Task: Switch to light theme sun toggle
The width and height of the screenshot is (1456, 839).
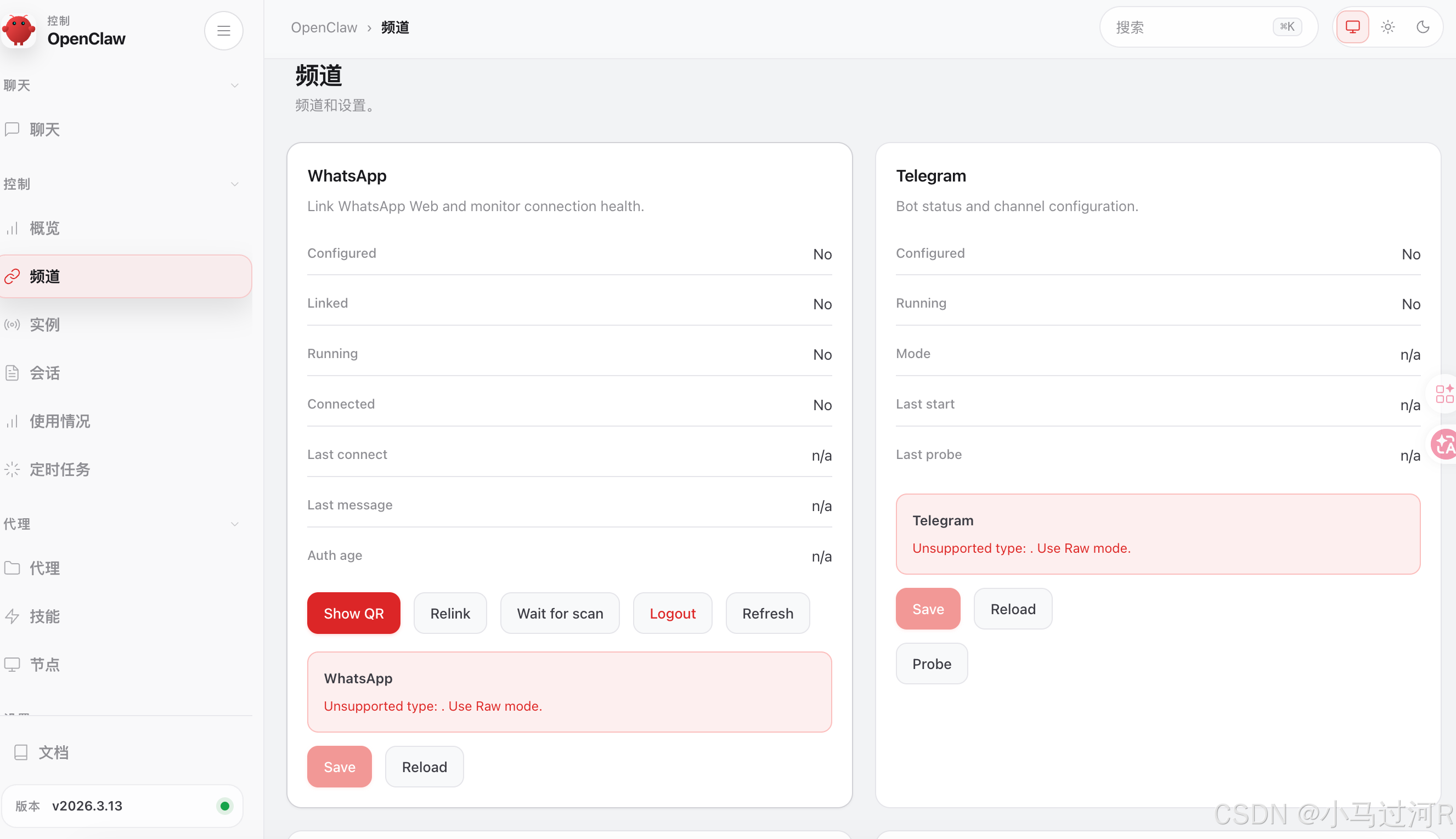Action: pyautogui.click(x=1387, y=27)
